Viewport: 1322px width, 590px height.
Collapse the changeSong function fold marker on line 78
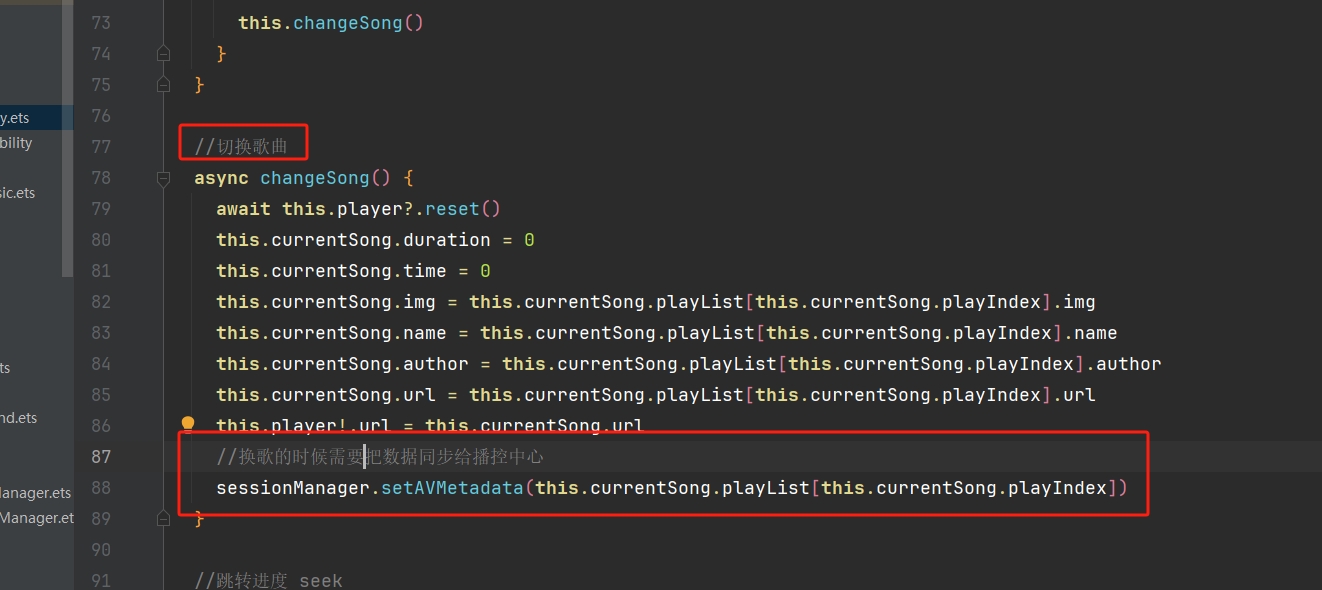pyautogui.click(x=163, y=178)
